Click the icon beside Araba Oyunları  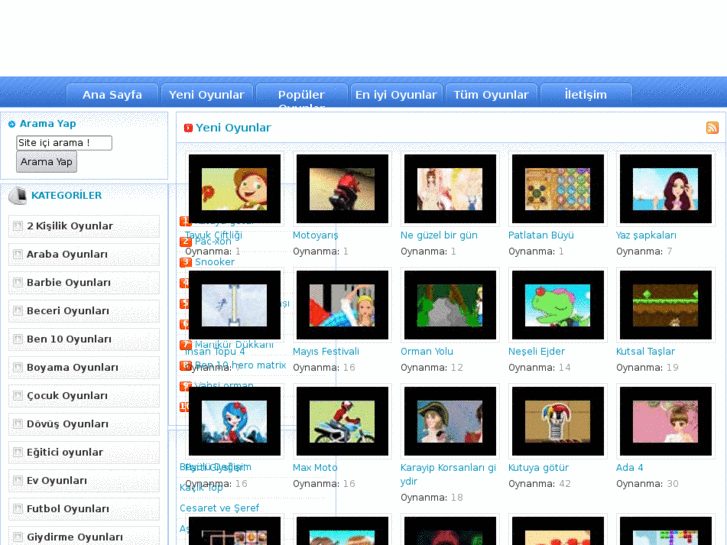pos(18,255)
